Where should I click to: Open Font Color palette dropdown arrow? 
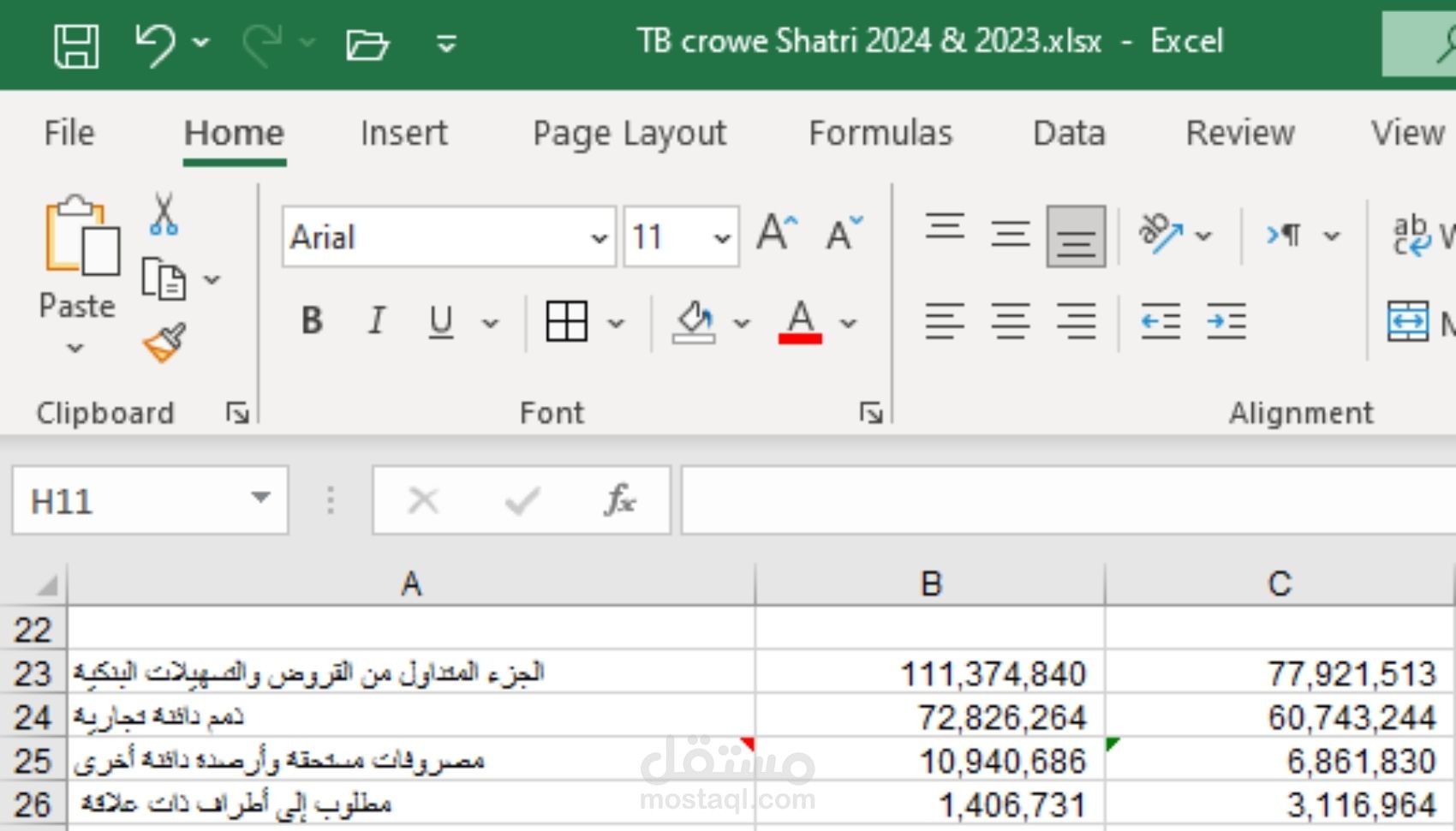848,323
